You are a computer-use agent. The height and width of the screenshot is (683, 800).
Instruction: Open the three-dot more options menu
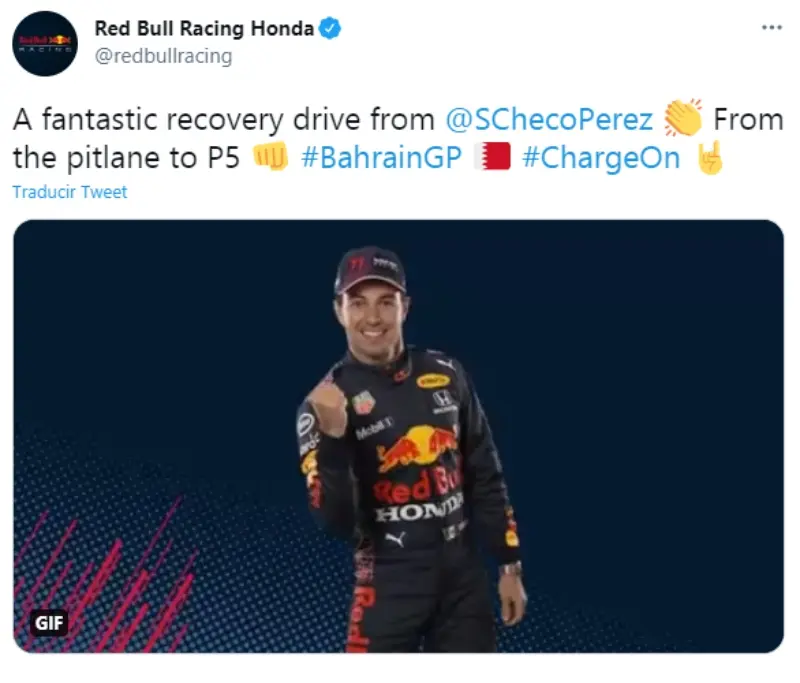[x=771, y=28]
